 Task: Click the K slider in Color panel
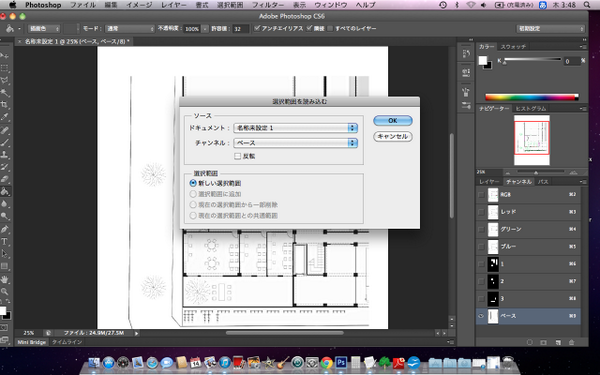pyautogui.click(x=533, y=60)
